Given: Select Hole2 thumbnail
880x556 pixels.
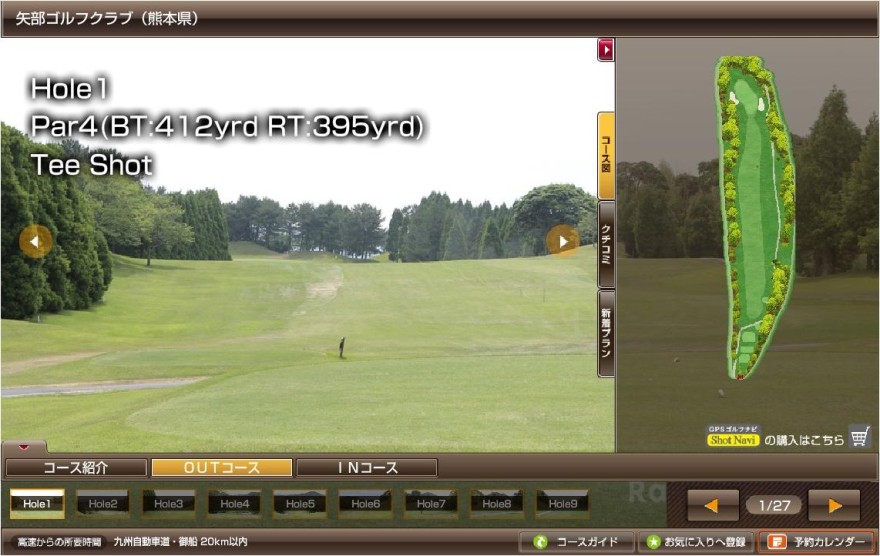Looking at the screenshot, I should point(102,504).
